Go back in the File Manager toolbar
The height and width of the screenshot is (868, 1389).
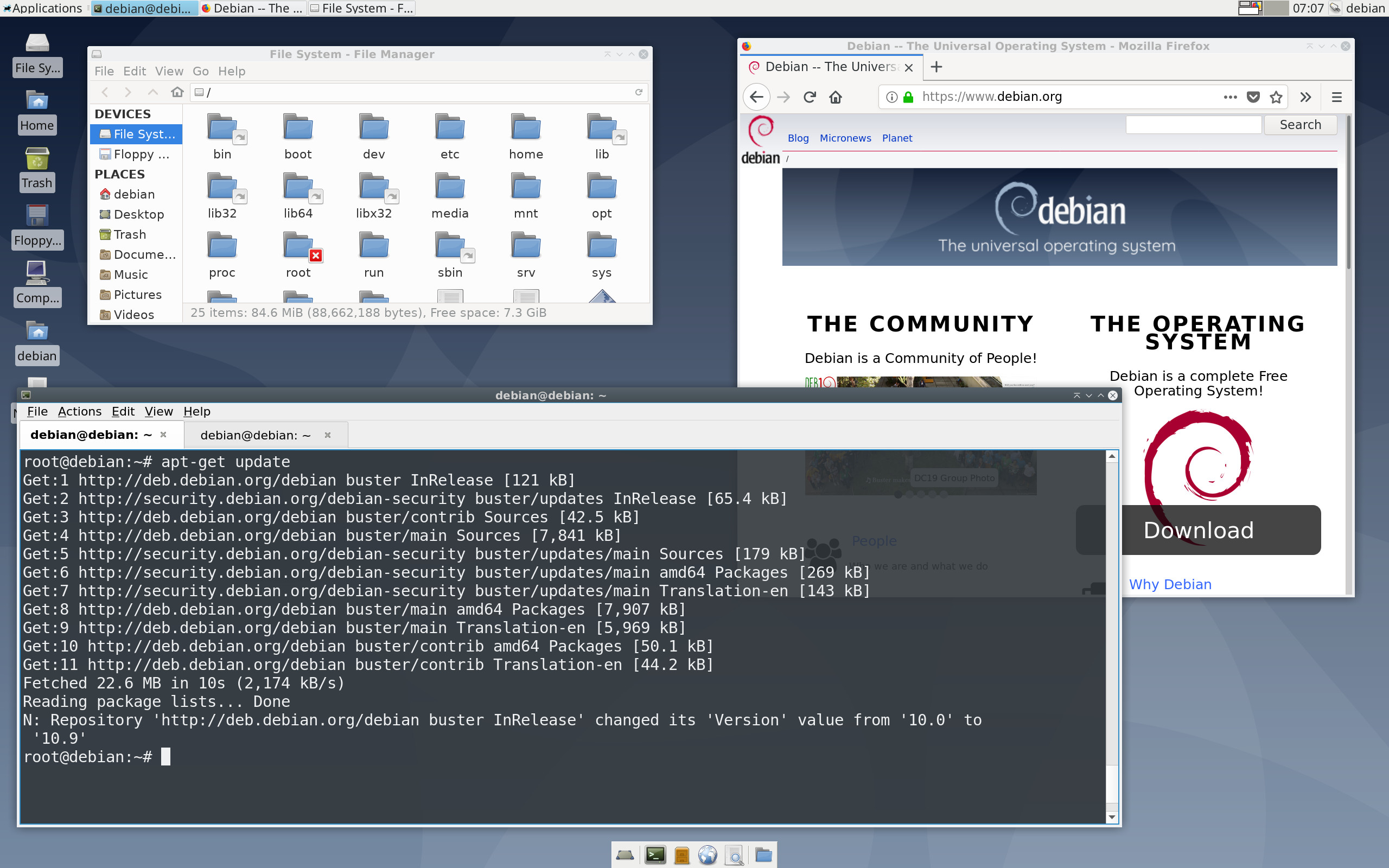pyautogui.click(x=105, y=92)
